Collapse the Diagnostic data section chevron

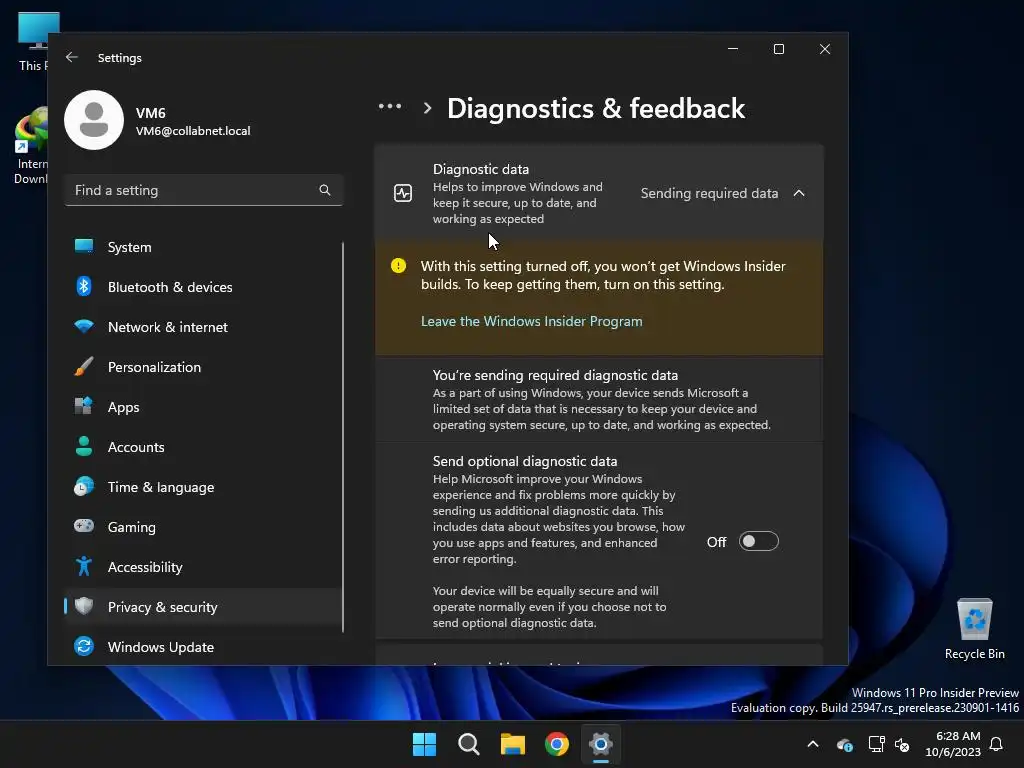tap(799, 193)
